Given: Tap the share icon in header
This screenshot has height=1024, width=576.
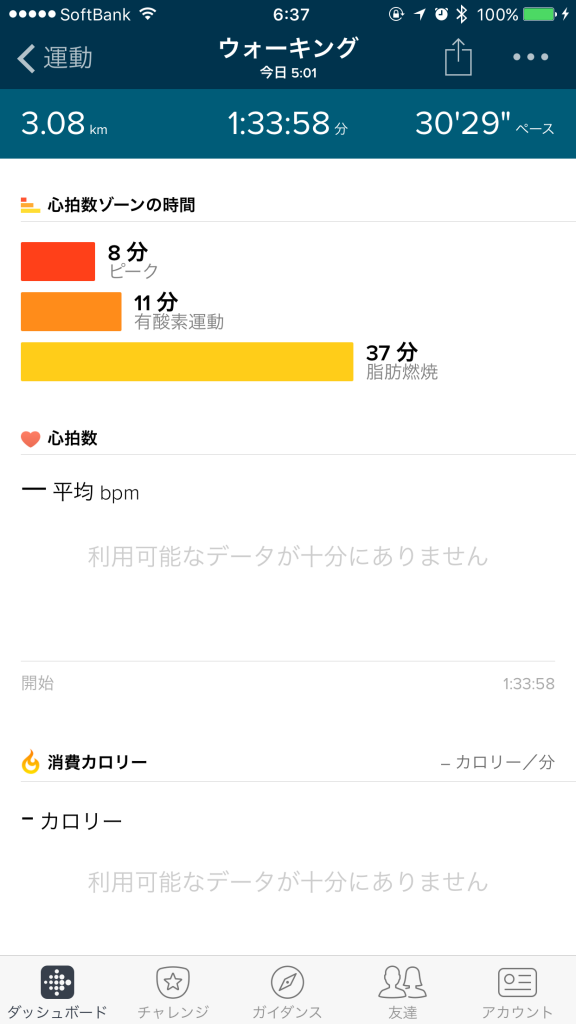Looking at the screenshot, I should (x=458, y=57).
